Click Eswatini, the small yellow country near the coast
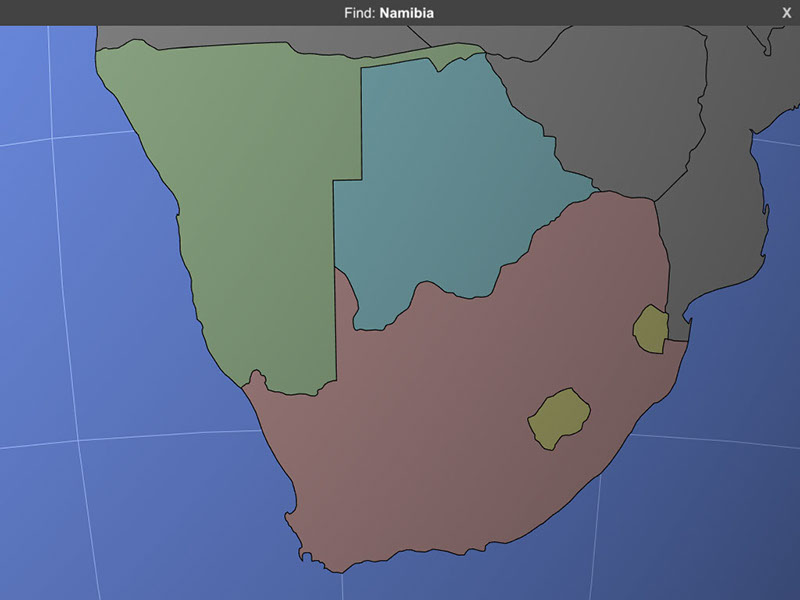The image size is (800, 600). coord(650,329)
